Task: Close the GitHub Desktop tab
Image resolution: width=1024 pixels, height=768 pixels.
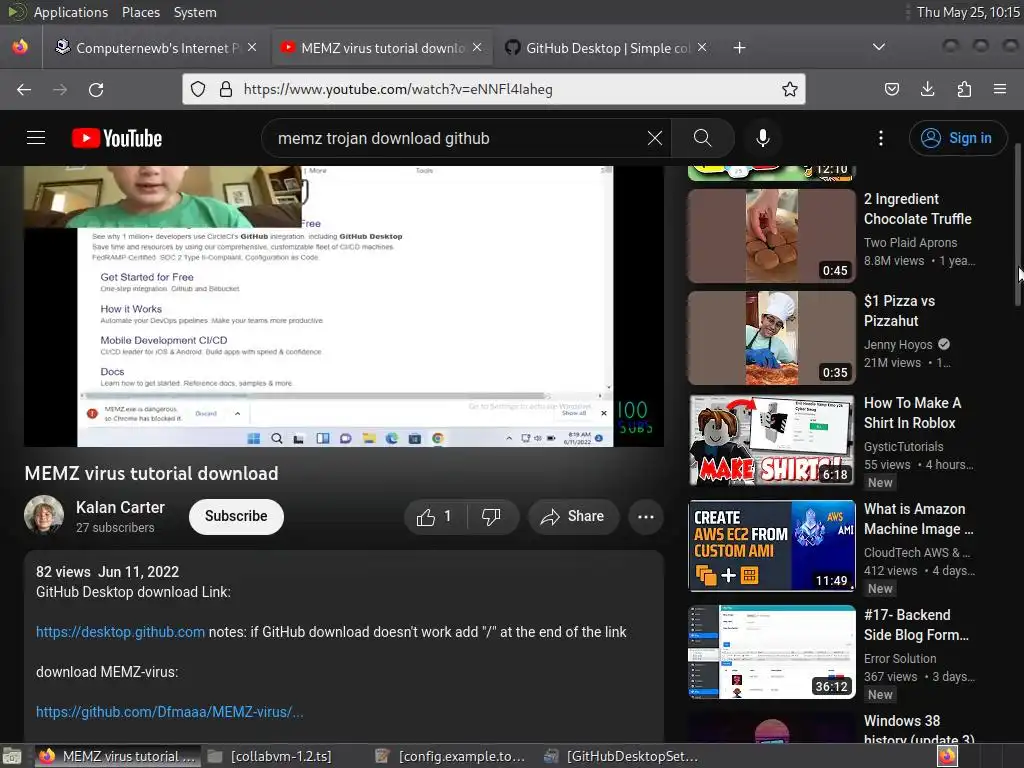Action: [x=702, y=47]
